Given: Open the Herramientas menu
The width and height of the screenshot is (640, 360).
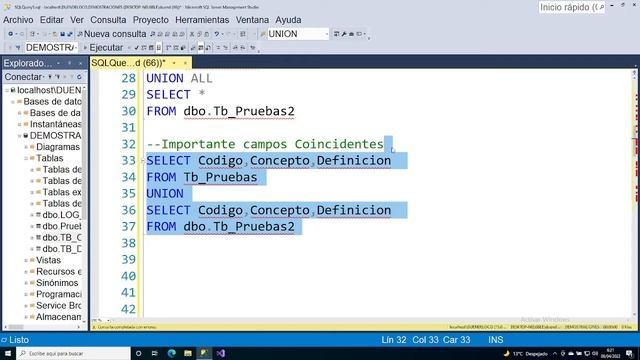Looking at the screenshot, I should tap(202, 20).
